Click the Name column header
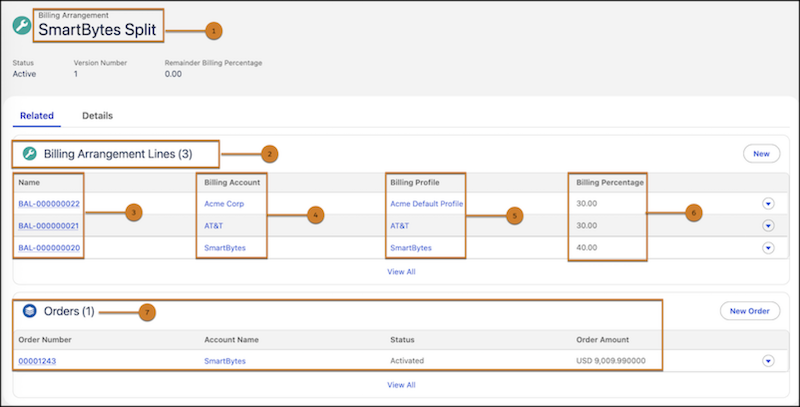 click(x=29, y=182)
